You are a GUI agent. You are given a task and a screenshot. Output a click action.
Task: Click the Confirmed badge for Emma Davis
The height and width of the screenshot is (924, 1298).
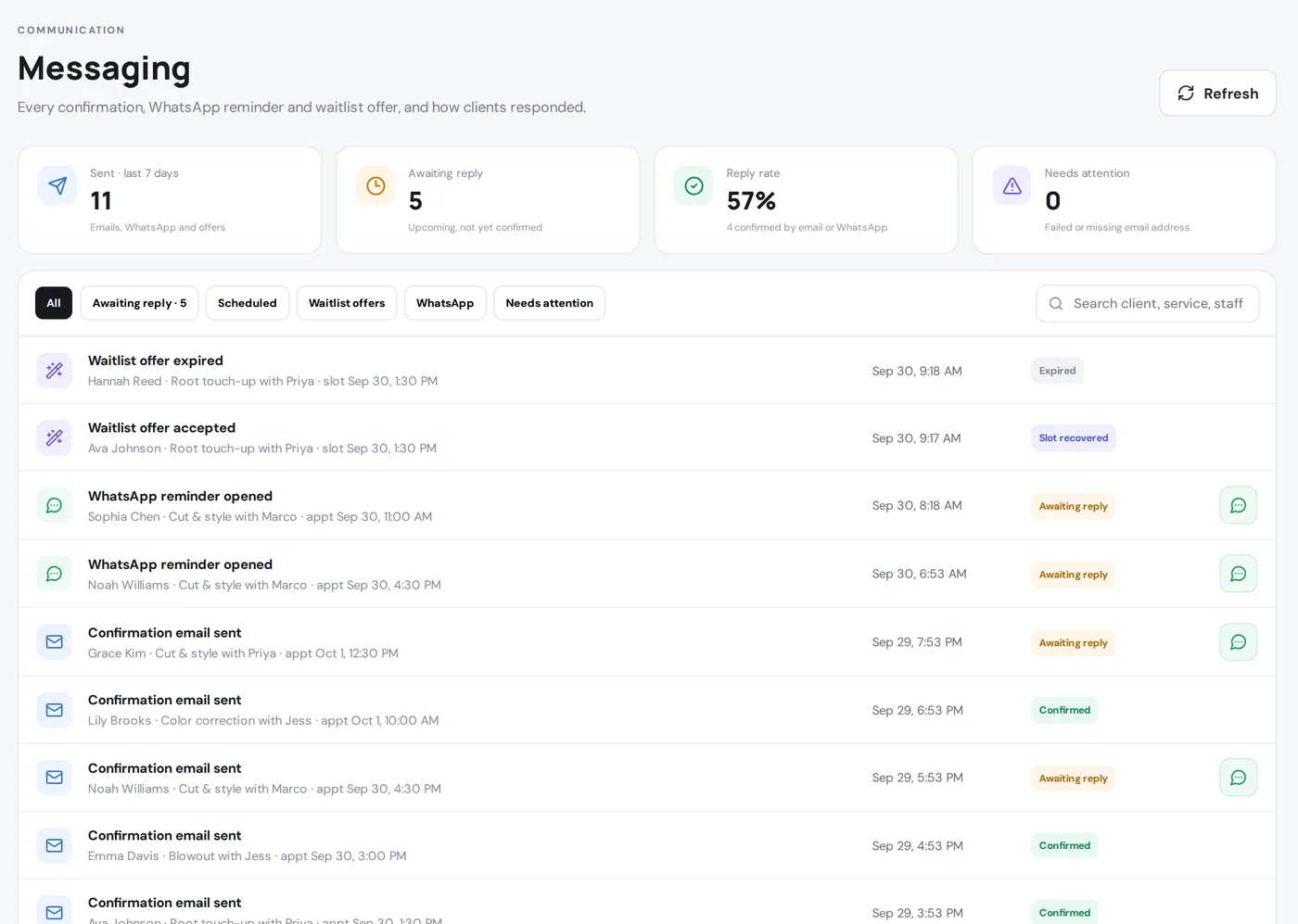(x=1064, y=845)
